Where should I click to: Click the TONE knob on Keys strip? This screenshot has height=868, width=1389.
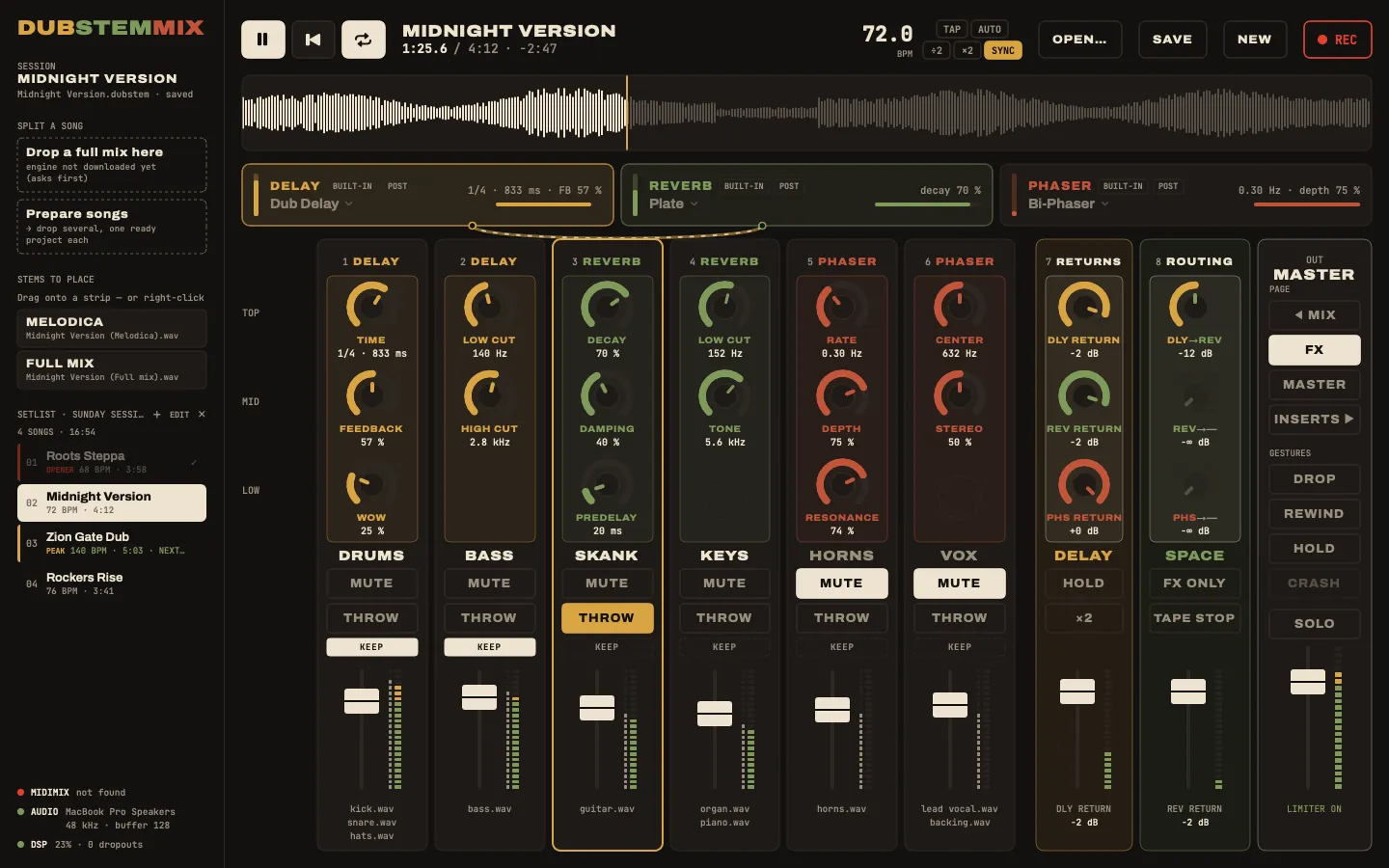[724, 394]
